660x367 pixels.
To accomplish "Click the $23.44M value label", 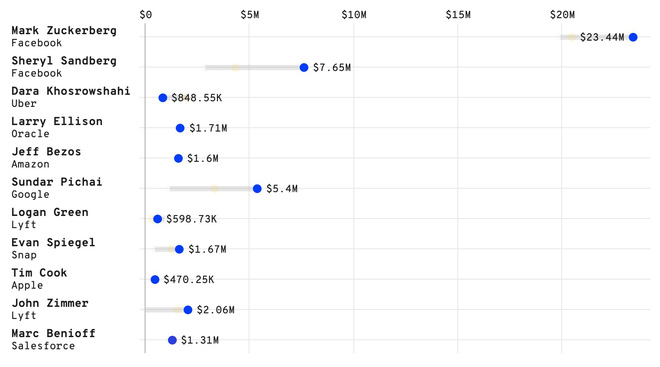I will click(x=602, y=37).
